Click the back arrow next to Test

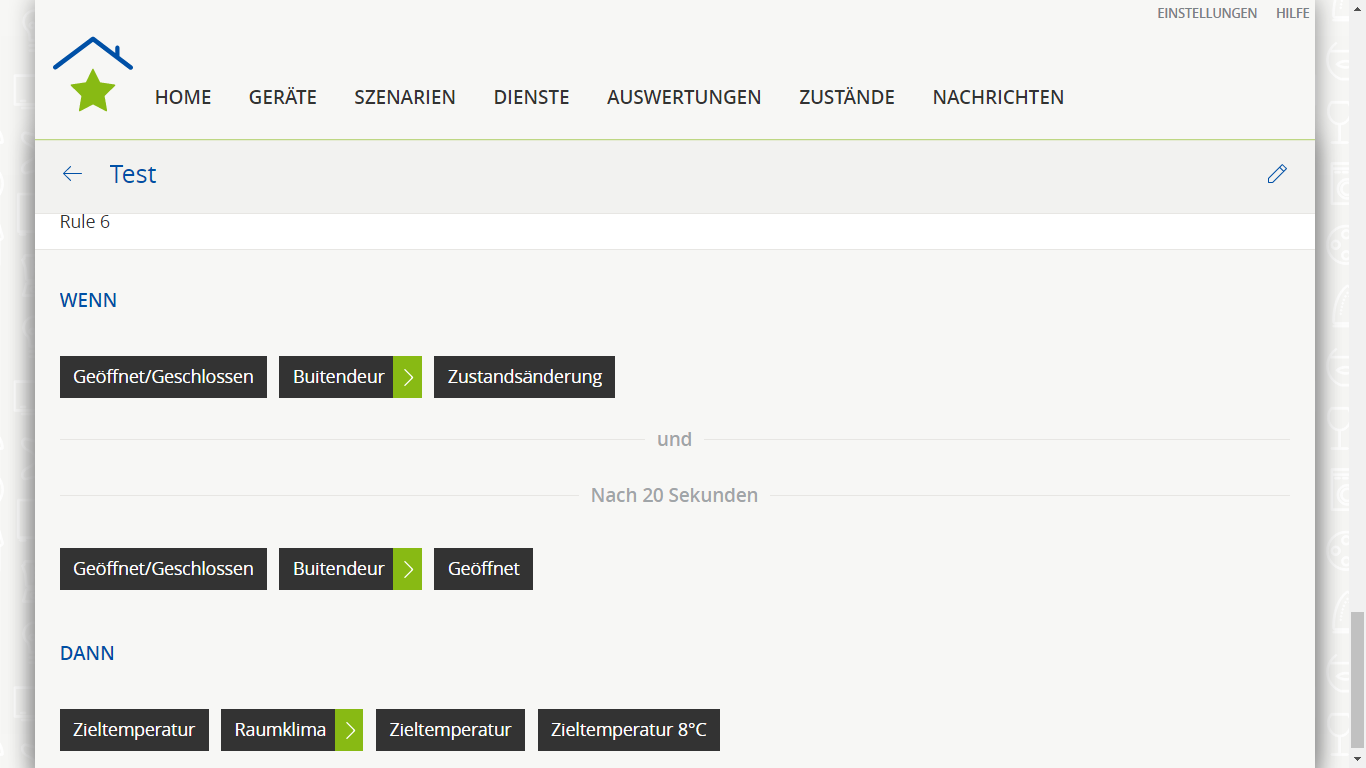72,174
